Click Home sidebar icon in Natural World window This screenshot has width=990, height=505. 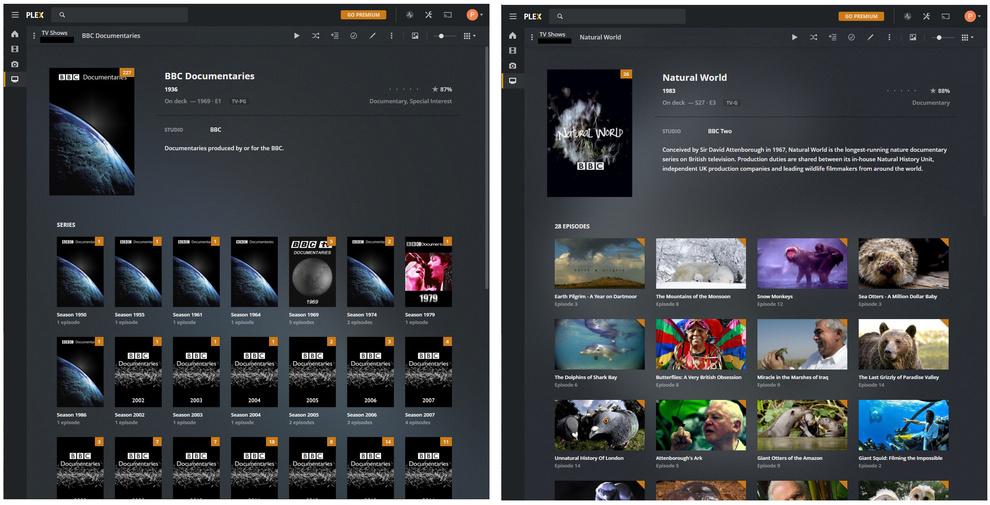click(513, 35)
